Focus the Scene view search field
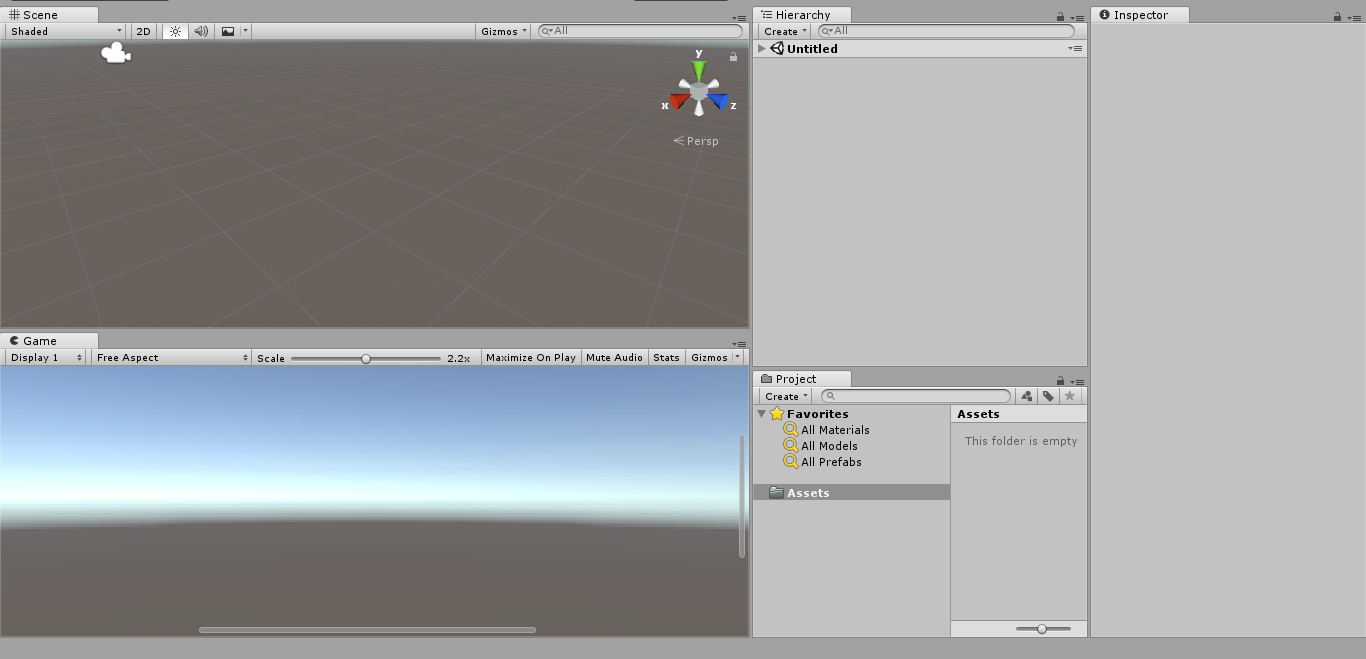The height and width of the screenshot is (659, 1366). pos(640,31)
